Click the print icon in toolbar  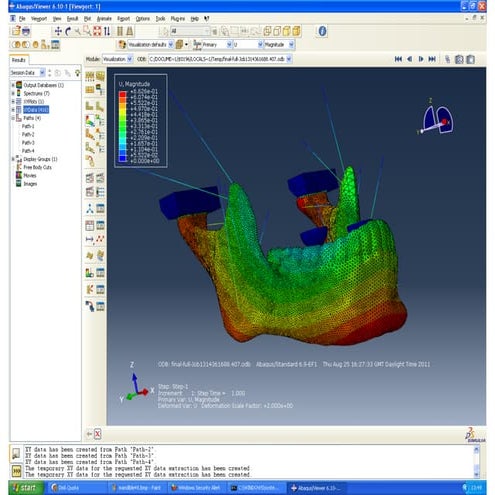click(x=26, y=32)
